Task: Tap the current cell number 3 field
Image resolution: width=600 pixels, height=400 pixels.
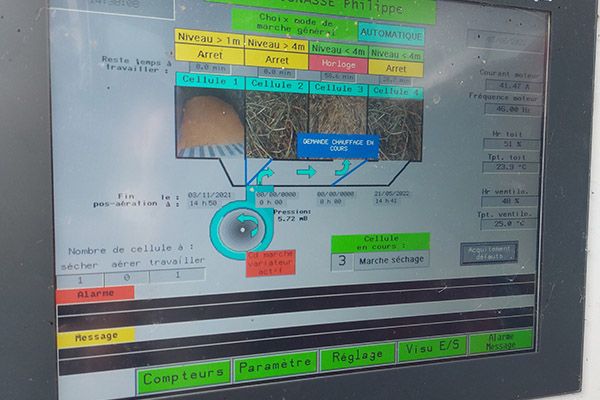Action: (x=342, y=262)
